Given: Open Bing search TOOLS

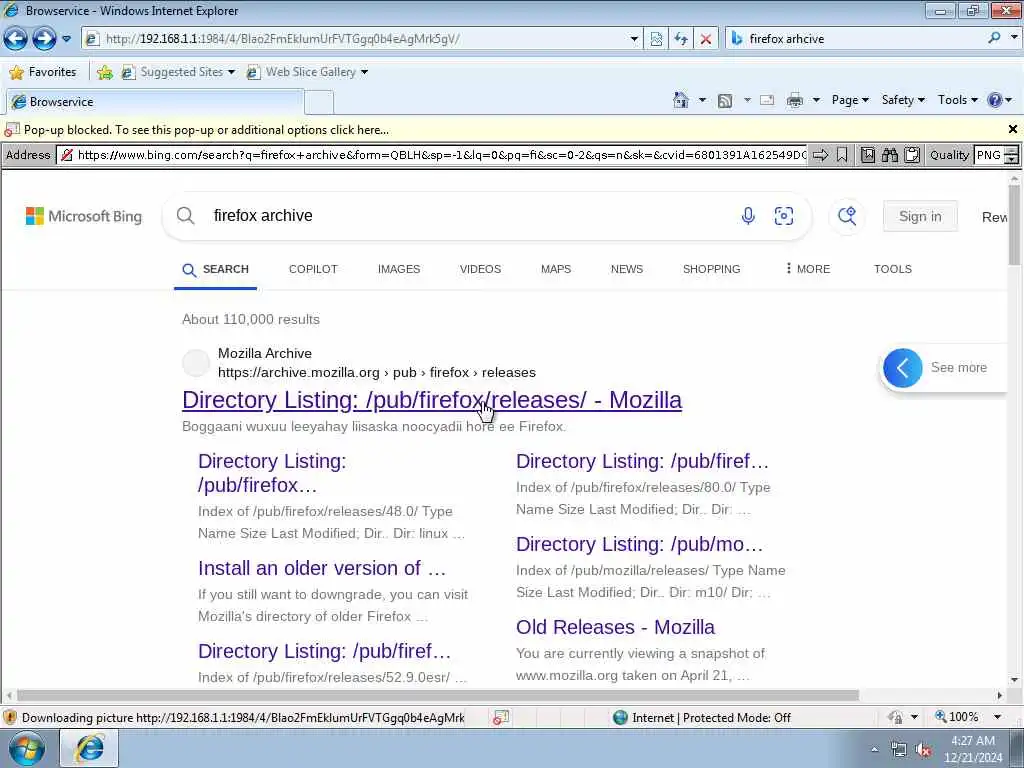Looking at the screenshot, I should pos(893,269).
